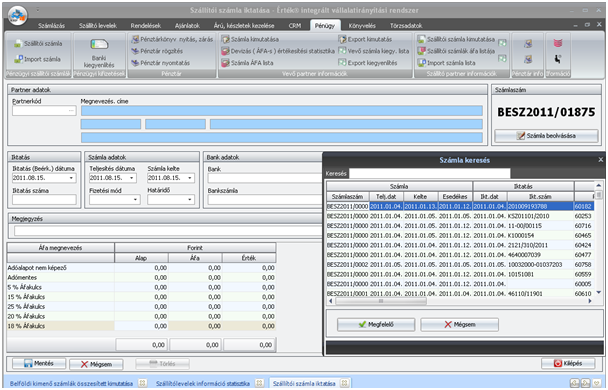Switch to the Számlázás ribbon tab
The image size is (608, 390).
pyautogui.click(x=52, y=26)
